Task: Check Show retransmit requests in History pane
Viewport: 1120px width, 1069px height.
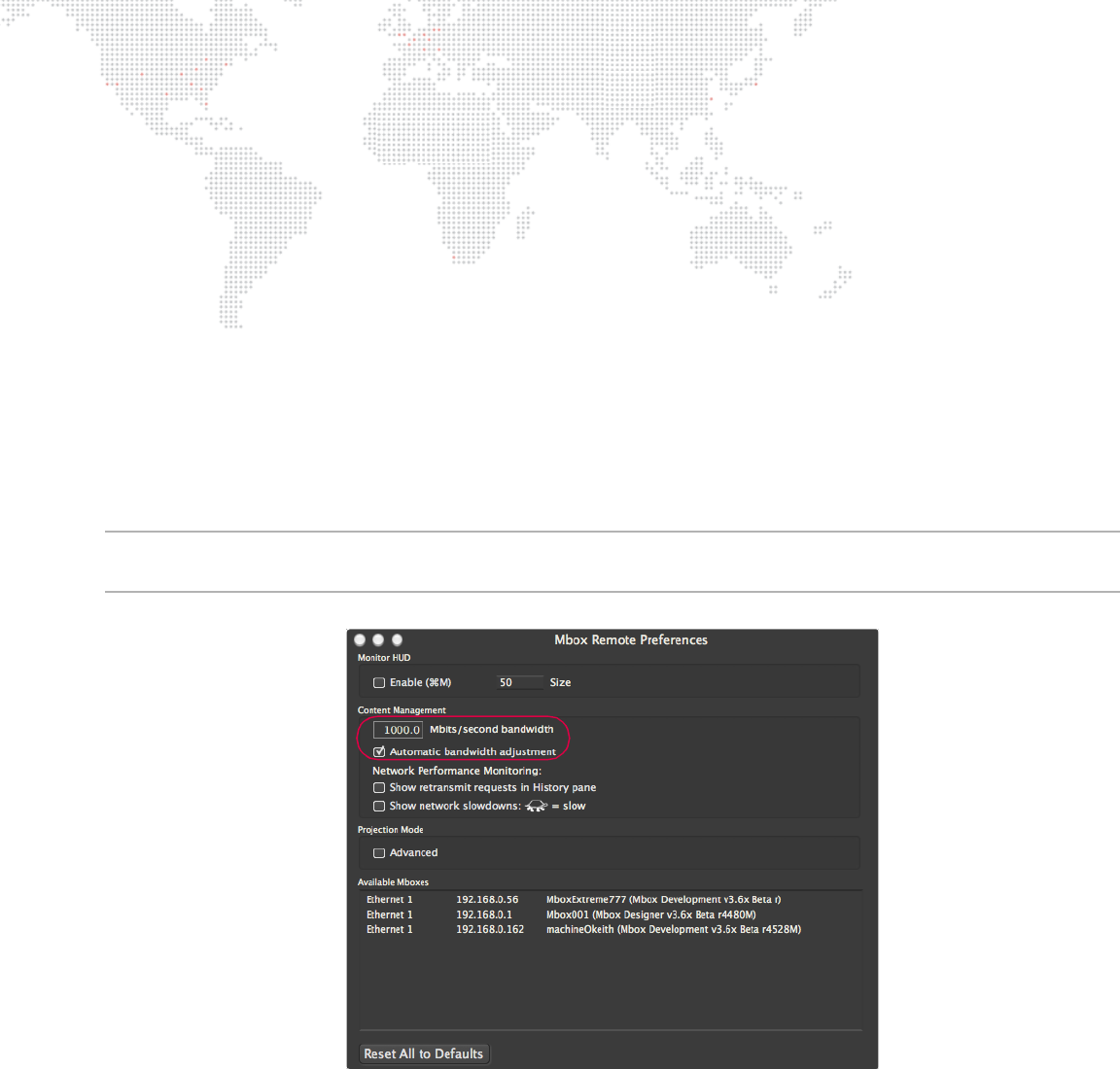Action: (379, 787)
